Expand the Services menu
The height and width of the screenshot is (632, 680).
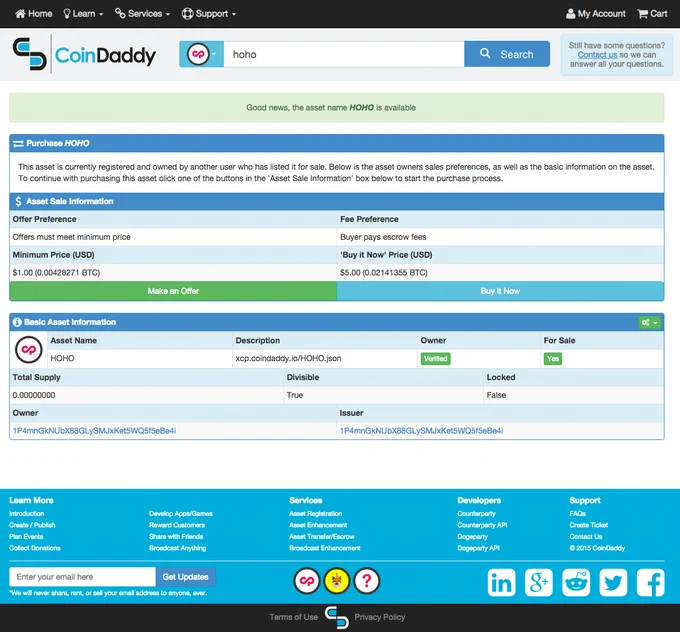[142, 13]
